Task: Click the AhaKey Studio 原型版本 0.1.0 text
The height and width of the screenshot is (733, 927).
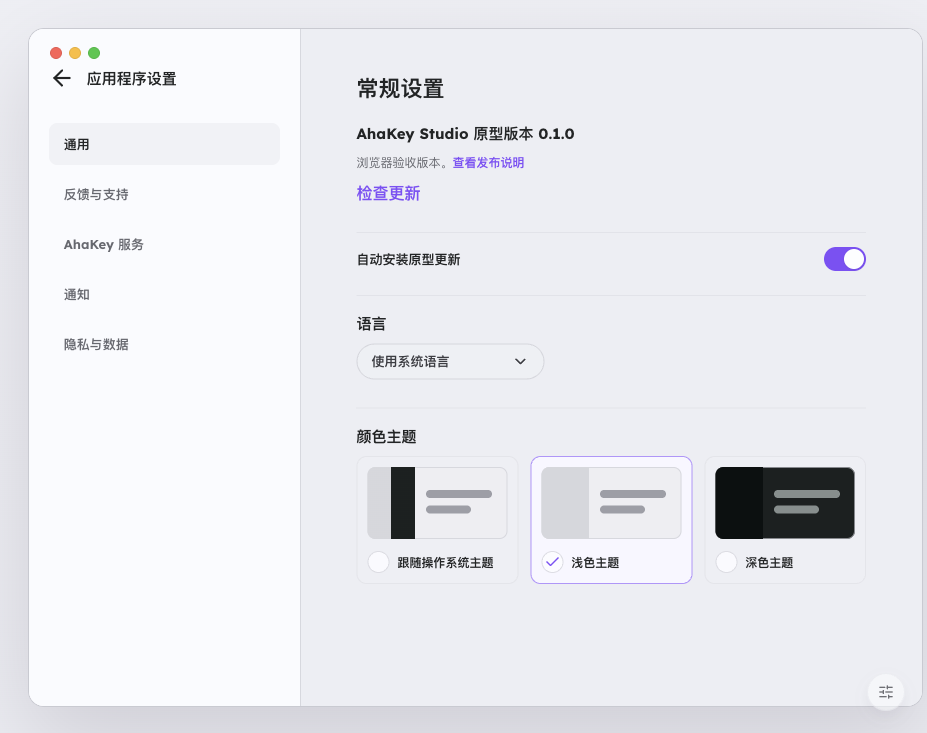Action: pos(465,134)
